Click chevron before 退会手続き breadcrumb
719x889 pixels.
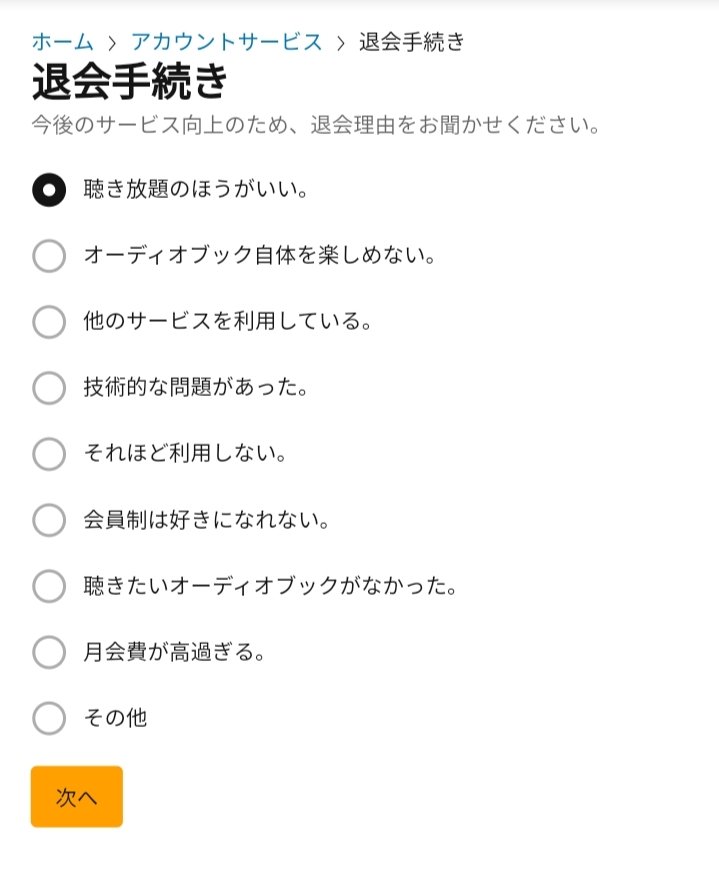point(341,43)
